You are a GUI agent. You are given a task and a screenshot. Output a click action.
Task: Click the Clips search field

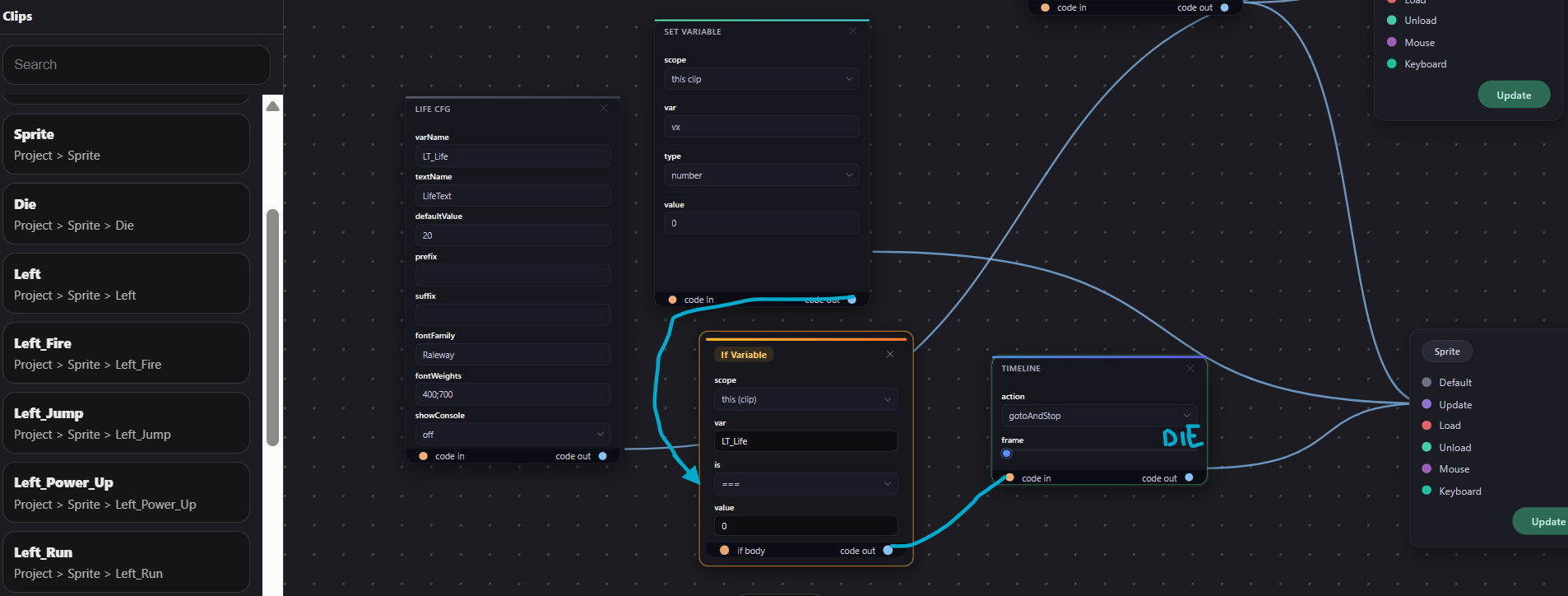tap(137, 65)
